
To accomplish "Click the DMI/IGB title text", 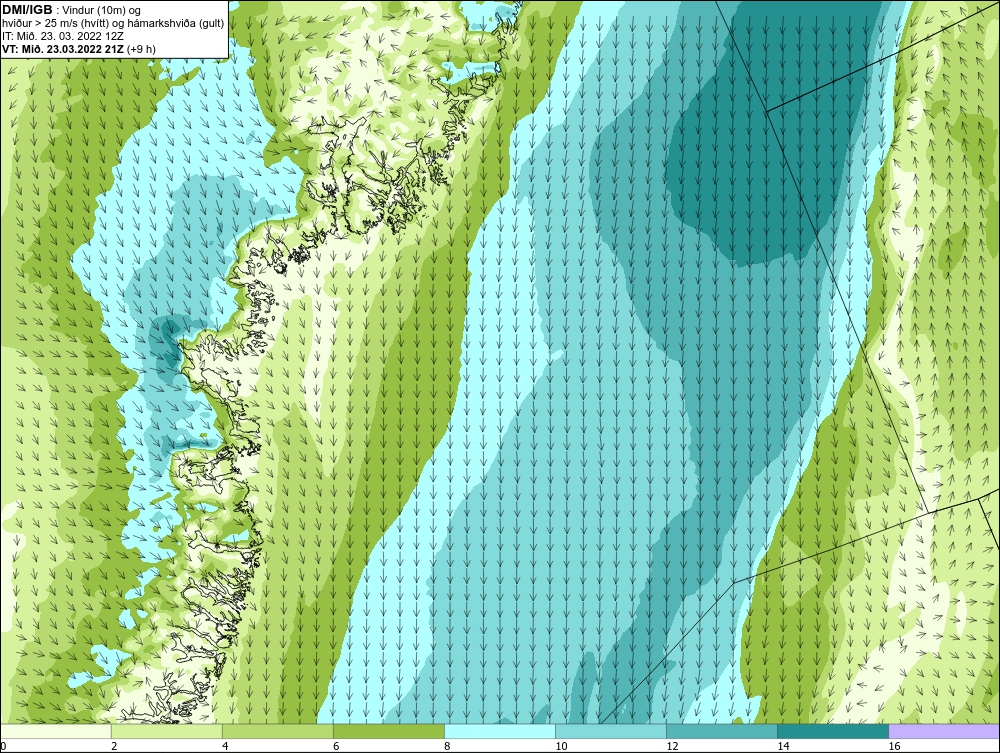I will pyautogui.click(x=27, y=10).
